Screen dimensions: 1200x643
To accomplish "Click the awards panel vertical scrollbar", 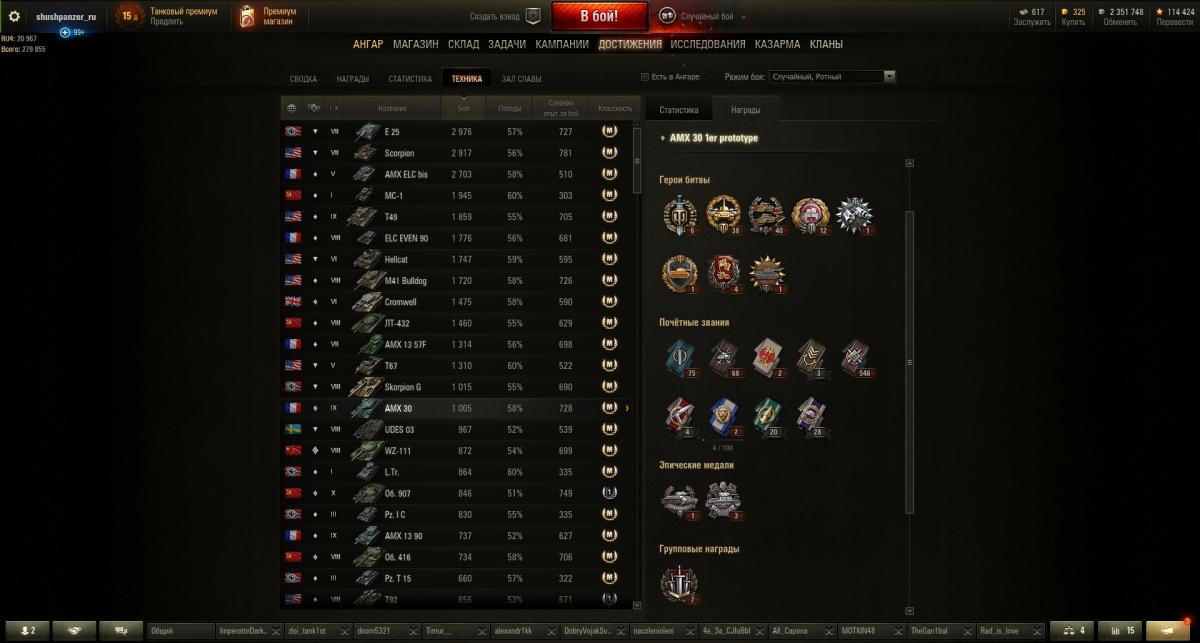I will coord(909,363).
